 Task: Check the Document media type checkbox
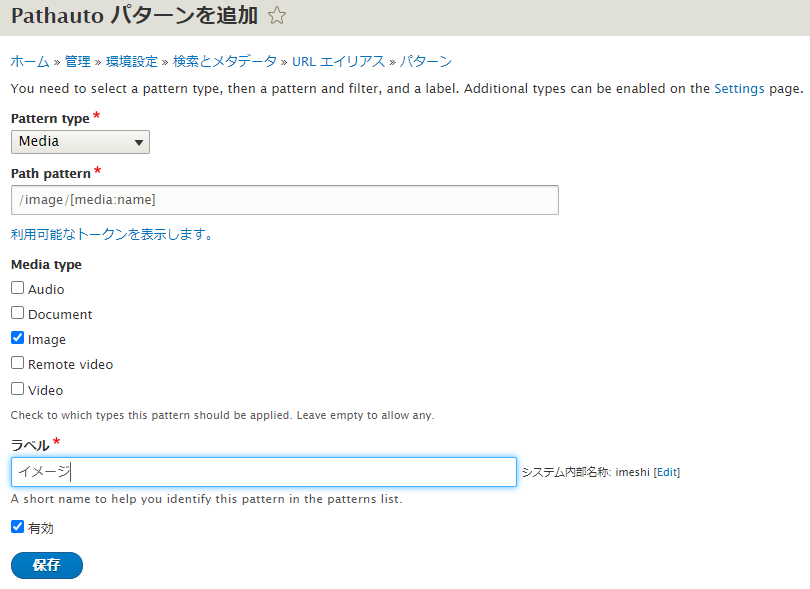pyautogui.click(x=18, y=313)
